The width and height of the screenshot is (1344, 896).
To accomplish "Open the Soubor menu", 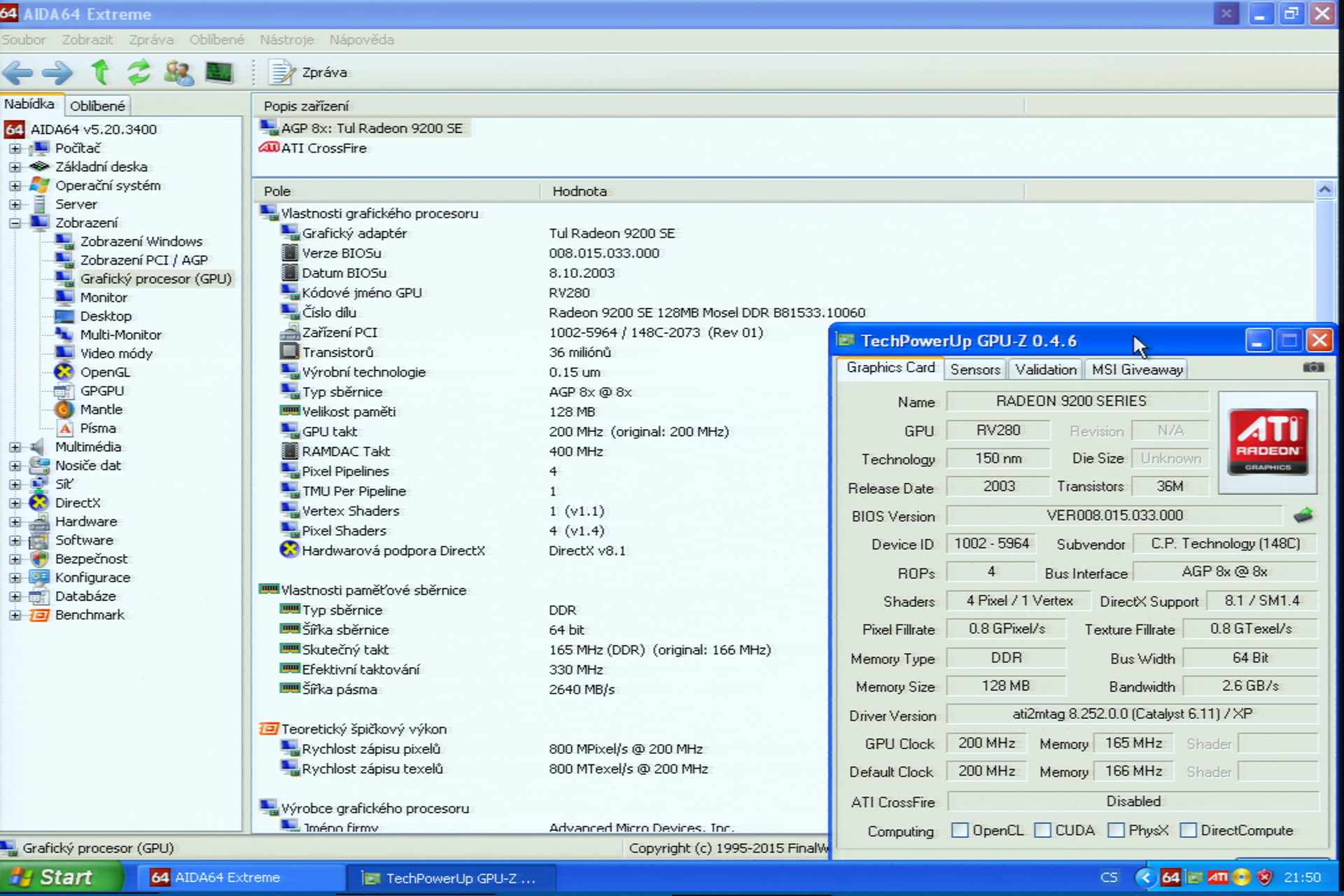I will pos(24,40).
